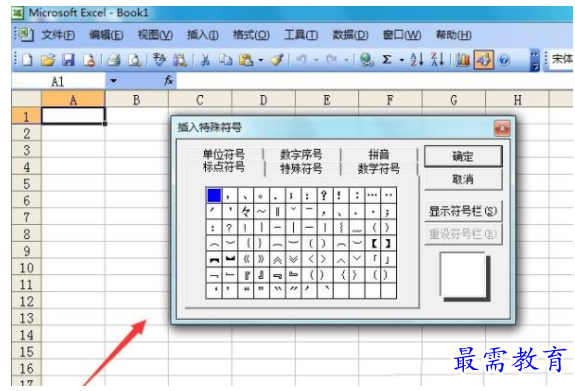Image resolution: width=575 pixels, height=391 pixels.
Task: Click the Redo arrow icon
Action: 332,60
